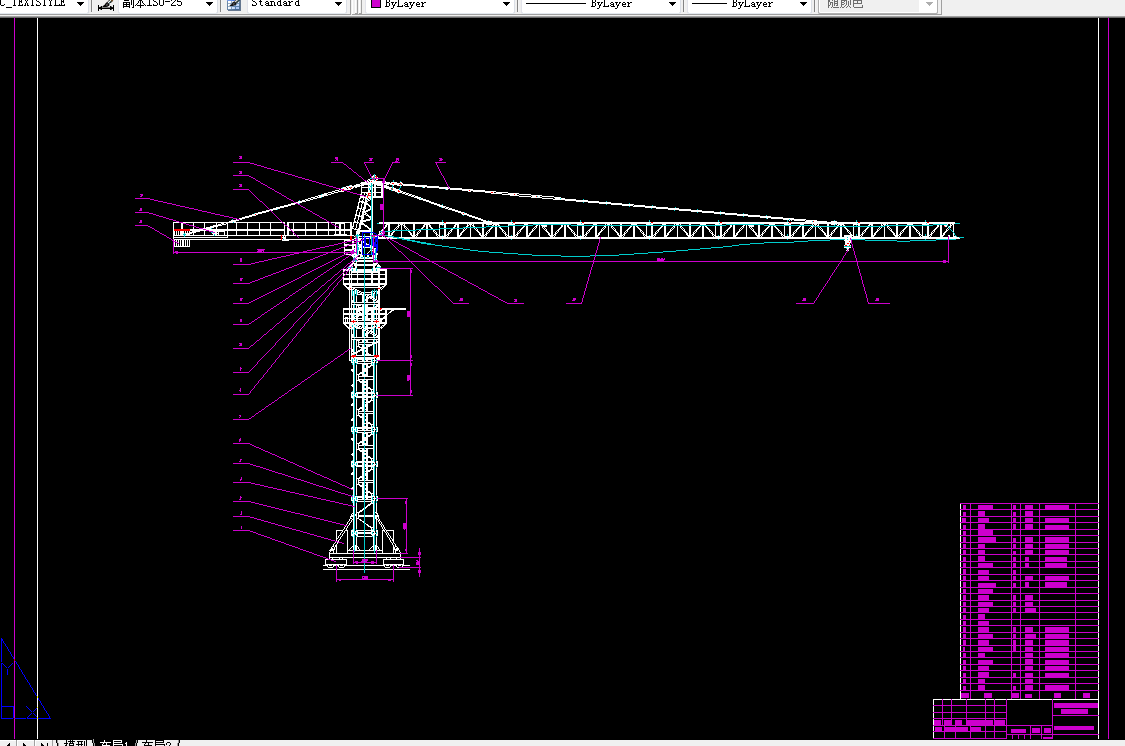This screenshot has height=746, width=1125.
Task: Open the ByLayer lineweight dropdown
Action: click(803, 4)
